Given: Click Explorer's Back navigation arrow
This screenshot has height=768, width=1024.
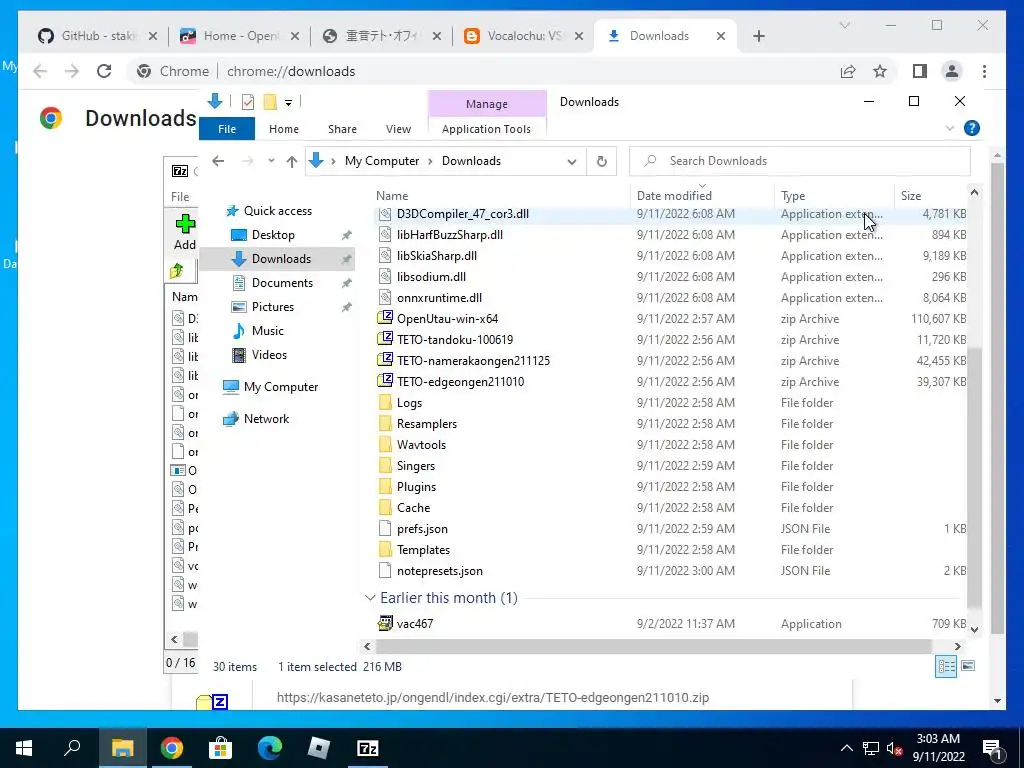Looking at the screenshot, I should pos(218,161).
